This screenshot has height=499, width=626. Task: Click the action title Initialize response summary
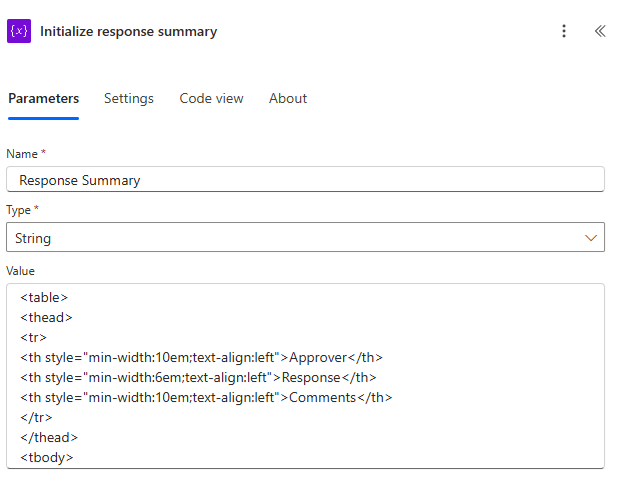coord(128,31)
